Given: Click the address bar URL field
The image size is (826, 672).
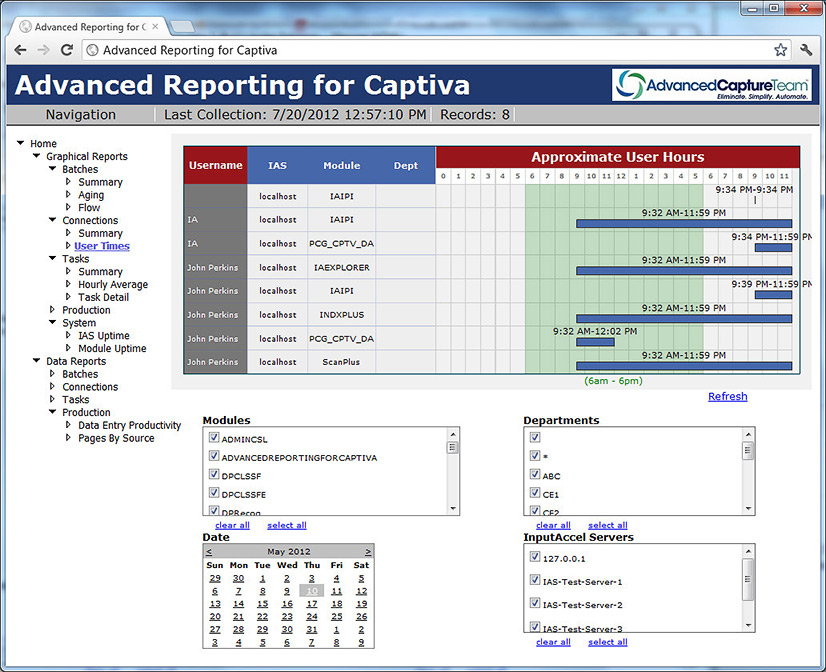Looking at the screenshot, I should [430, 49].
